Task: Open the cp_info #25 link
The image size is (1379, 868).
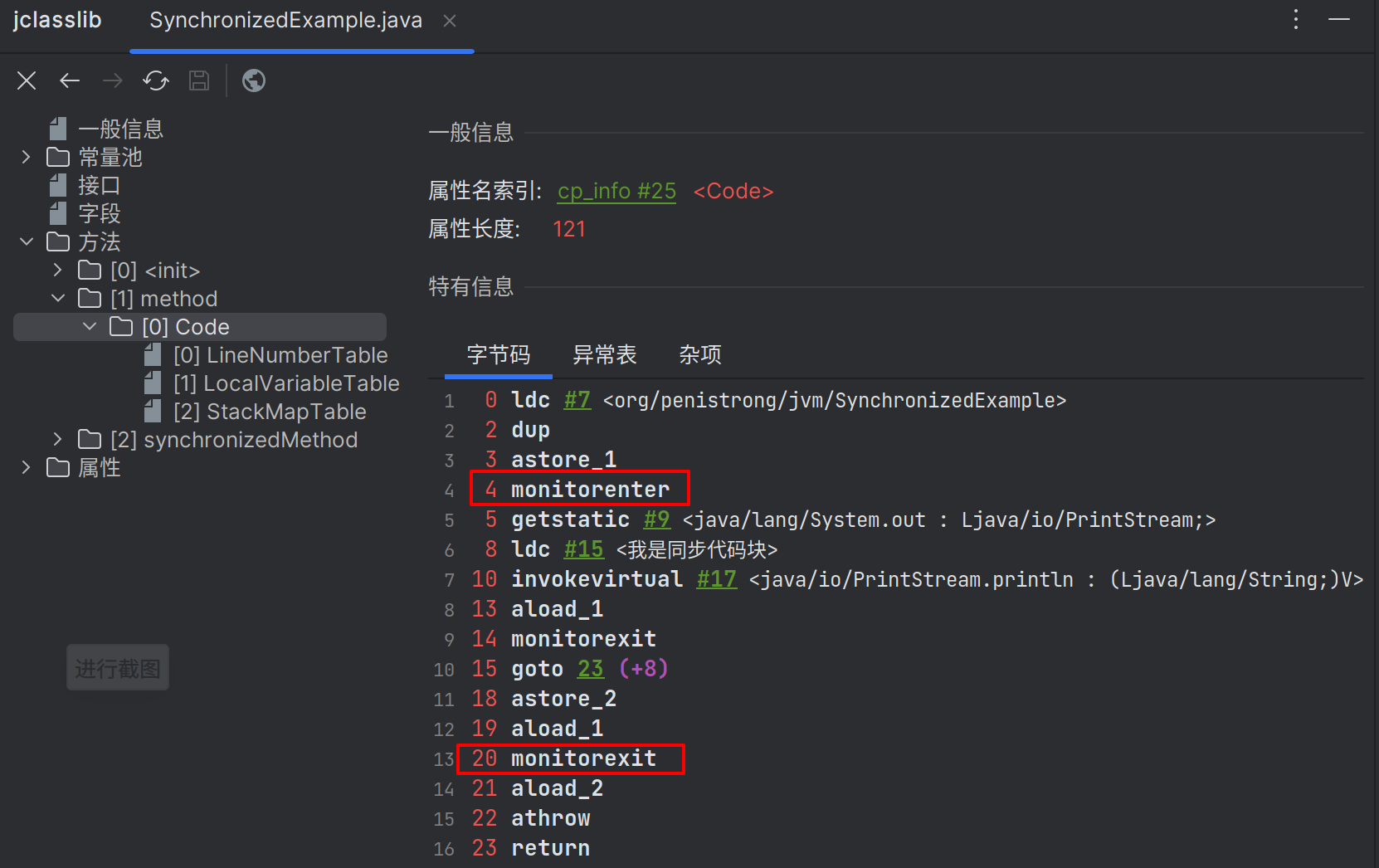Action: [616, 191]
